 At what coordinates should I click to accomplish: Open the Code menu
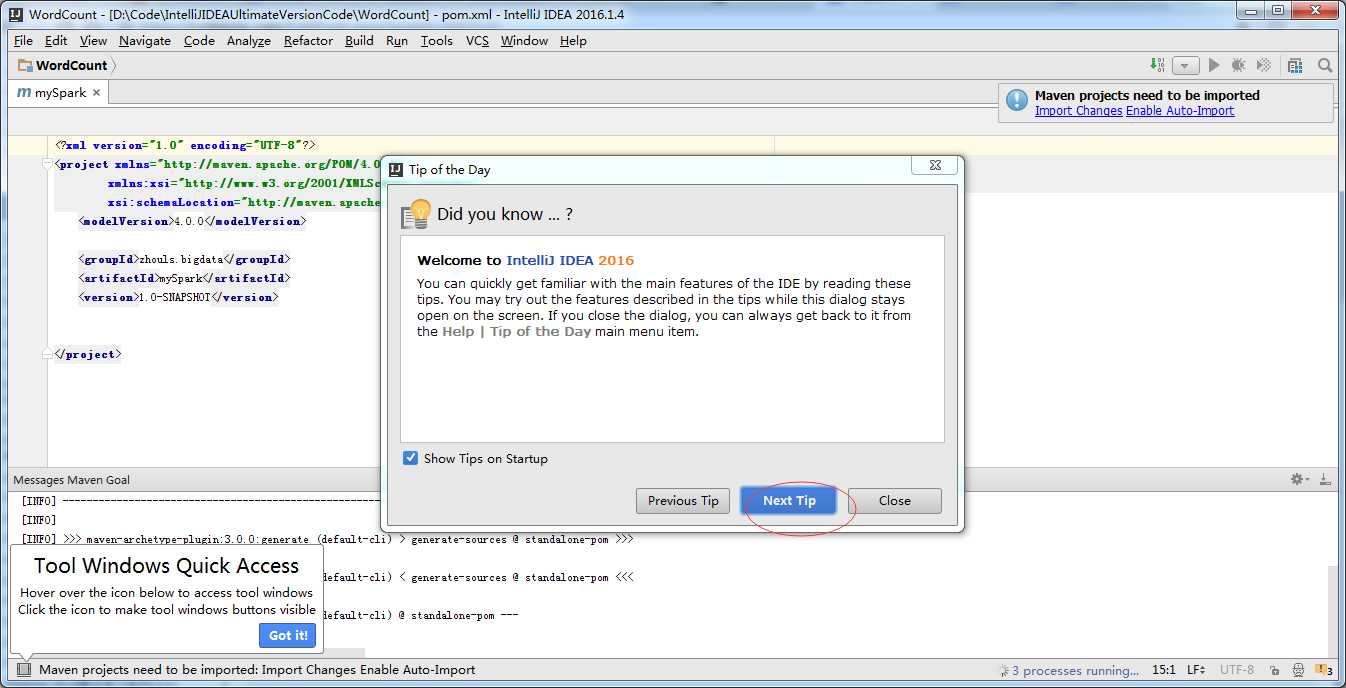point(199,41)
